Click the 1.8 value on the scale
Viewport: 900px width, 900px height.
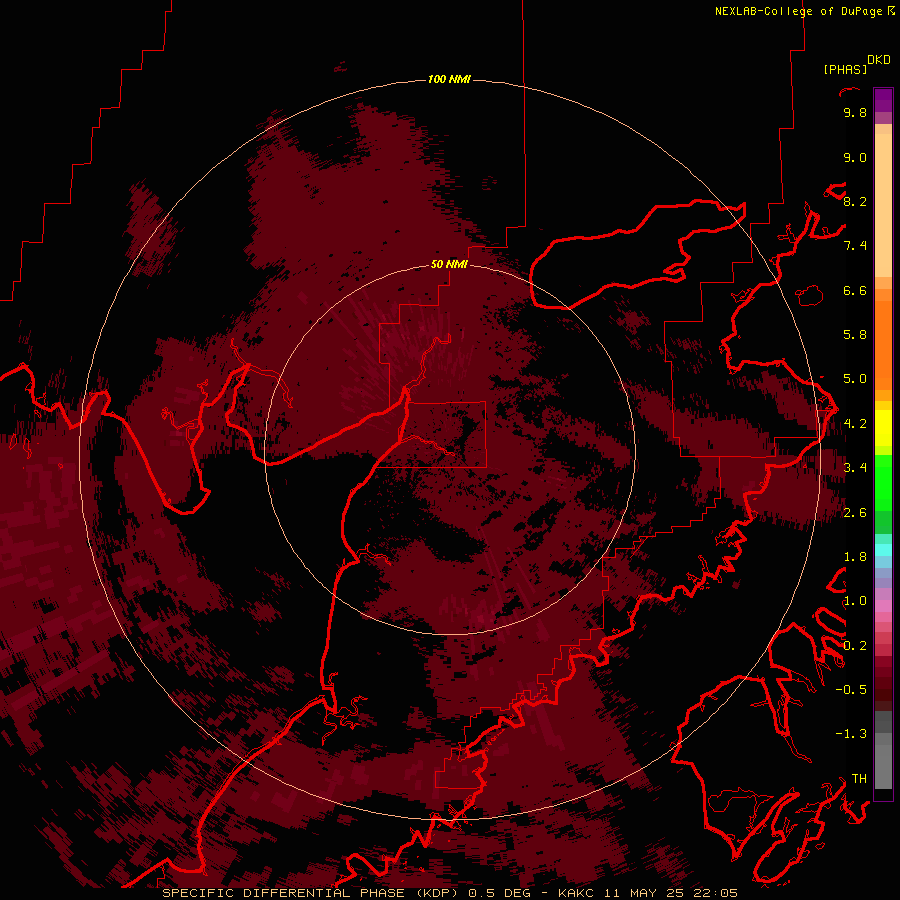(x=855, y=557)
